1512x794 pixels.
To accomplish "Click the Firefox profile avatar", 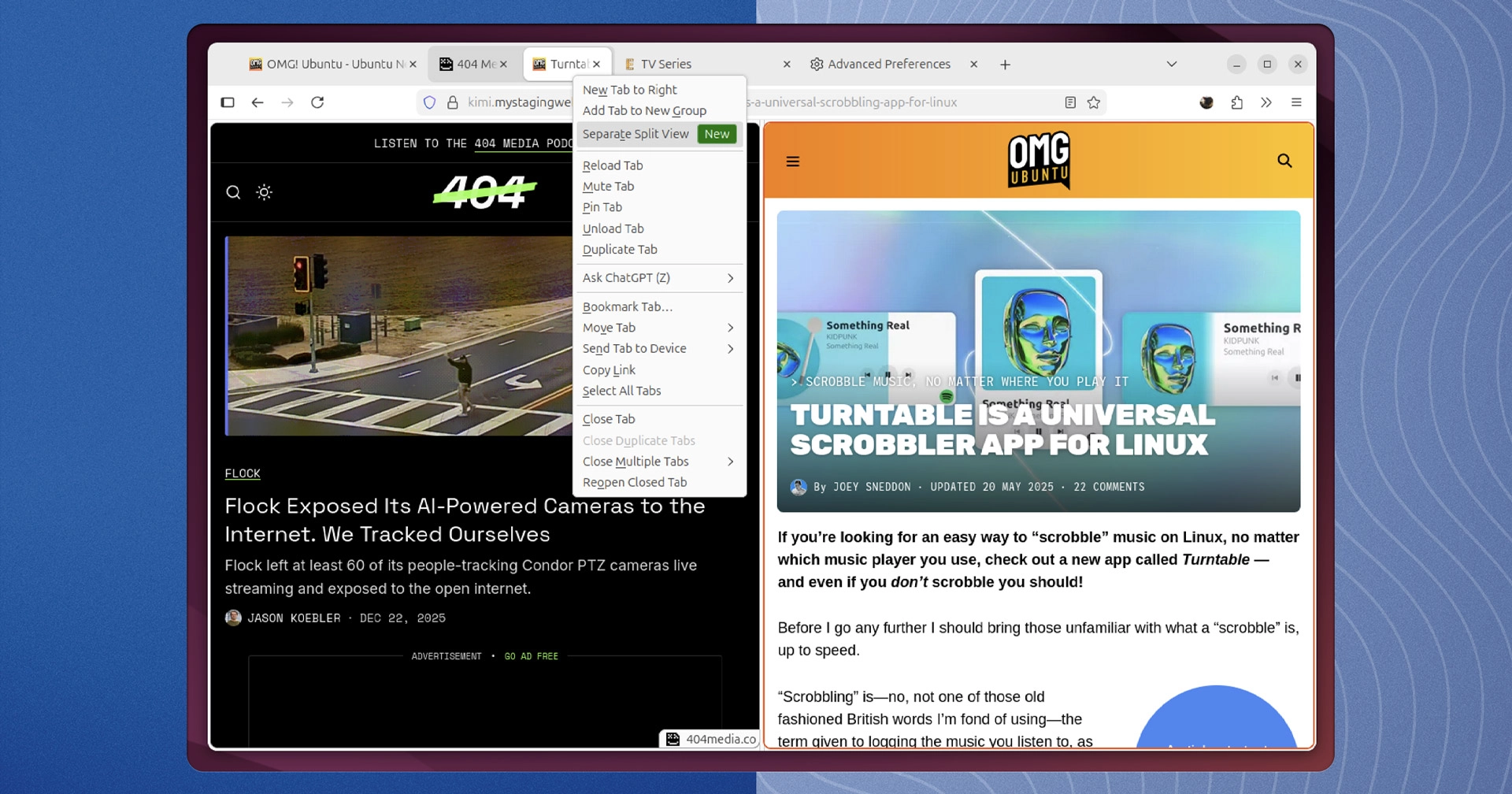I will pos(1206,102).
